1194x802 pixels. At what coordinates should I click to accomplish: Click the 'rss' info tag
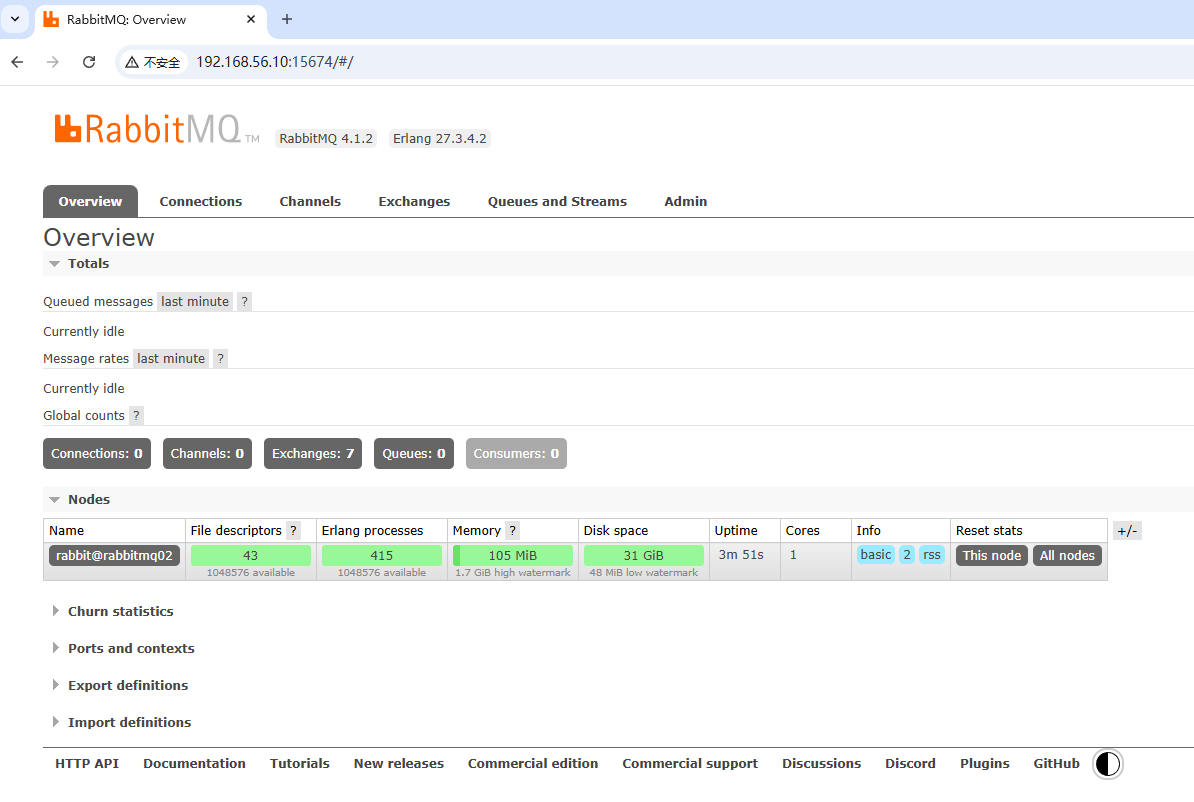[x=932, y=555]
